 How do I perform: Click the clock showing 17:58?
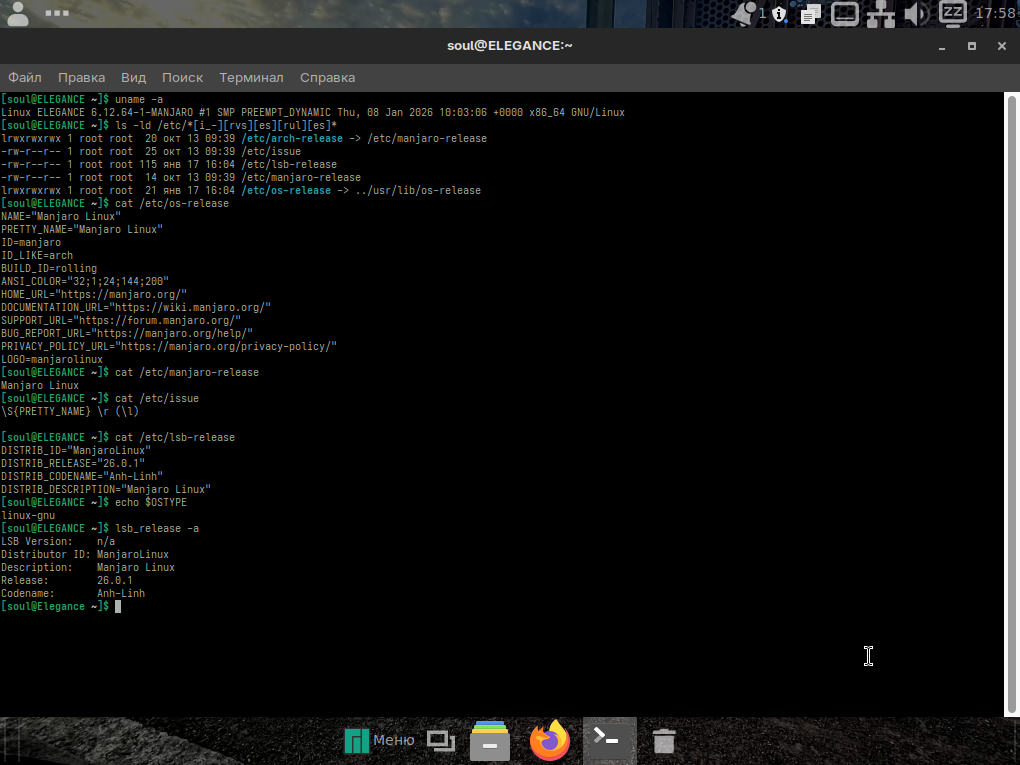click(x=994, y=14)
